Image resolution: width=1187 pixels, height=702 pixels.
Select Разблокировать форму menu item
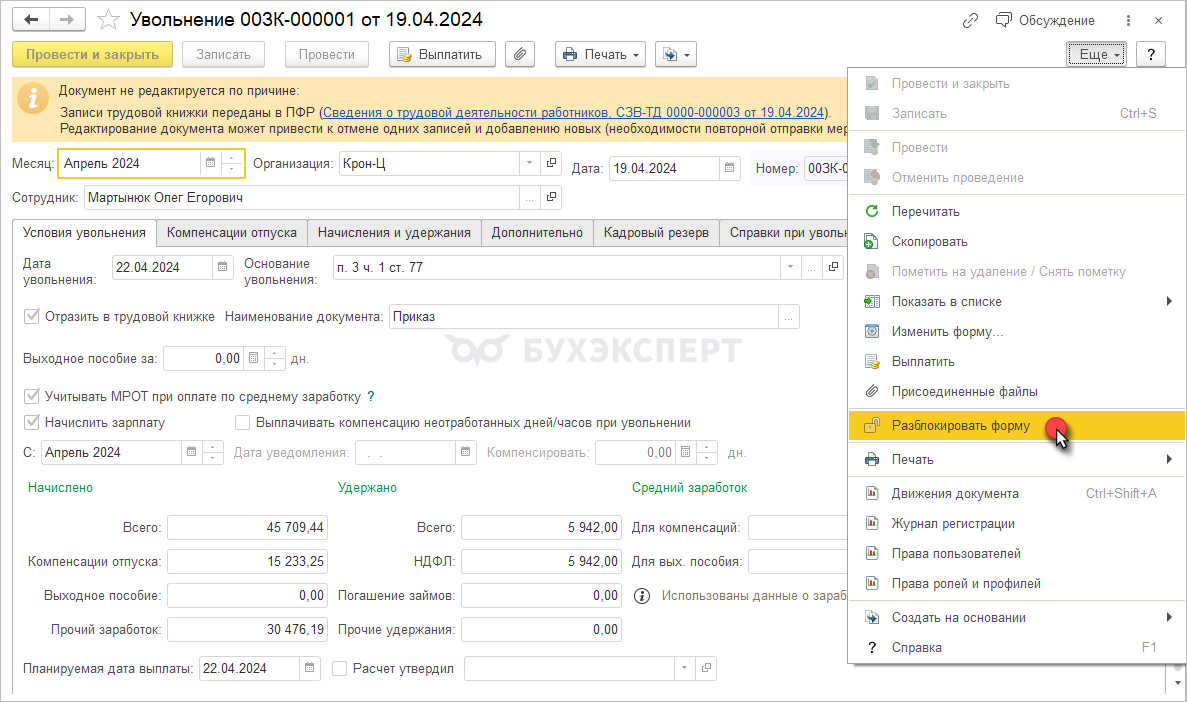960,425
